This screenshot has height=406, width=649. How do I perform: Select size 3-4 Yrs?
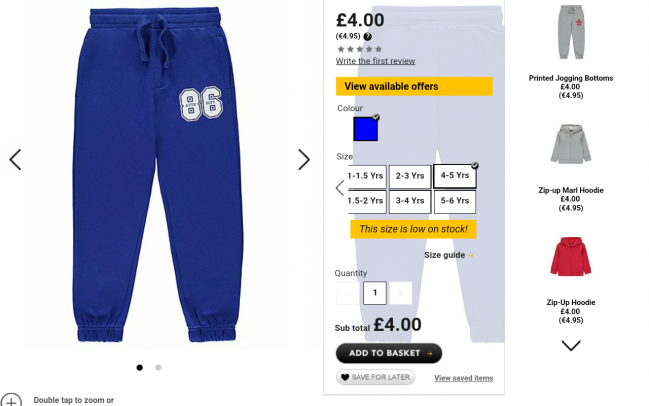coord(410,201)
